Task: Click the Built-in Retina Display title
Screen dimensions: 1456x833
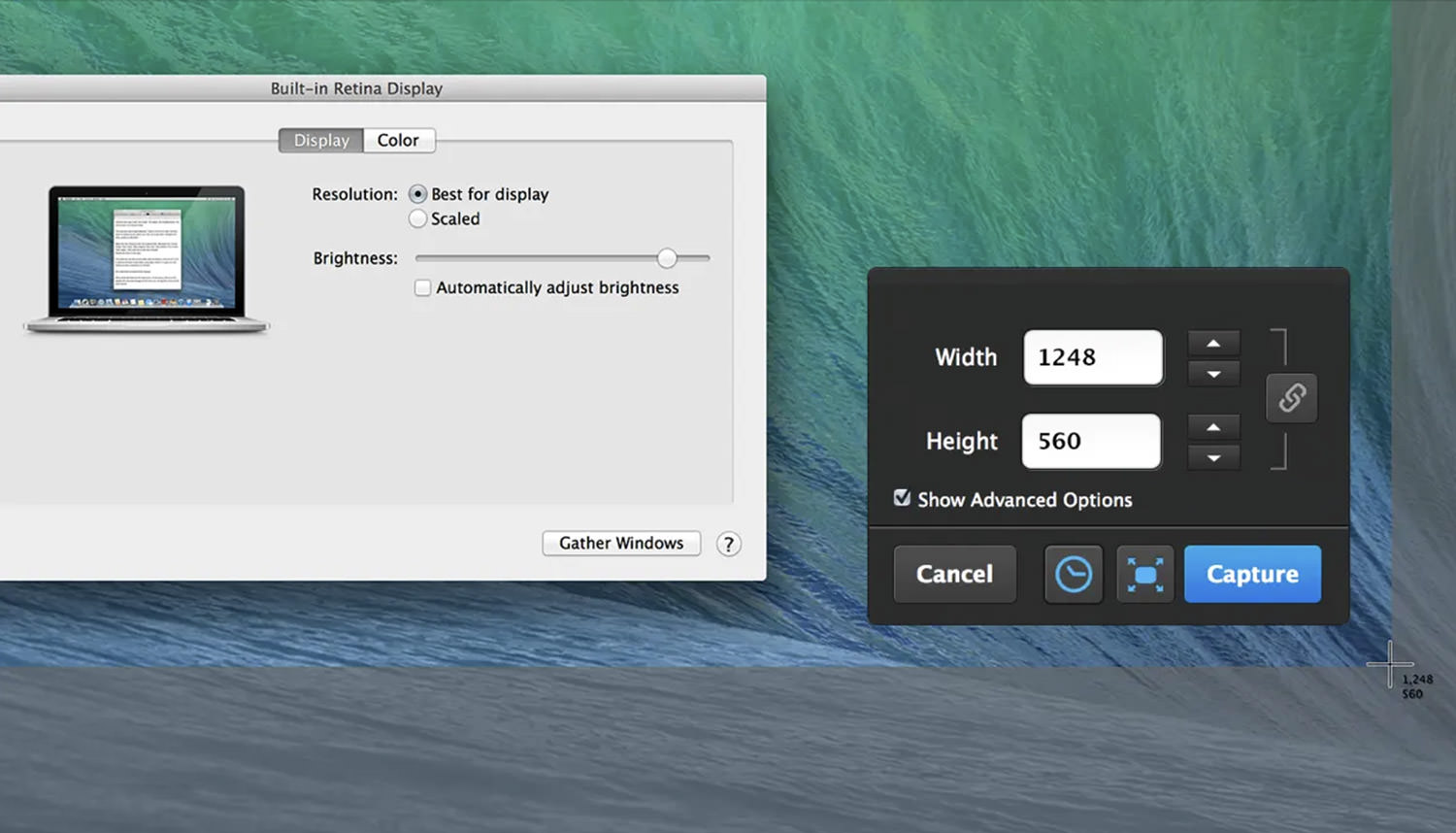Action: point(356,88)
